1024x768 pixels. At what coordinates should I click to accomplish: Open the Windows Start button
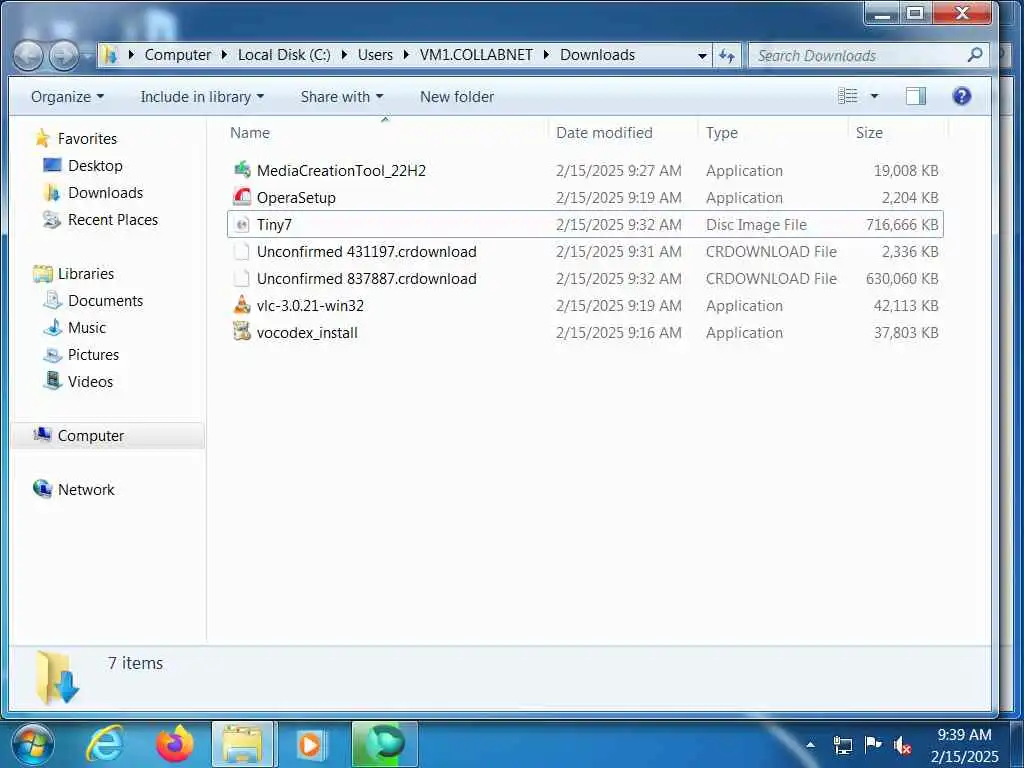32,744
